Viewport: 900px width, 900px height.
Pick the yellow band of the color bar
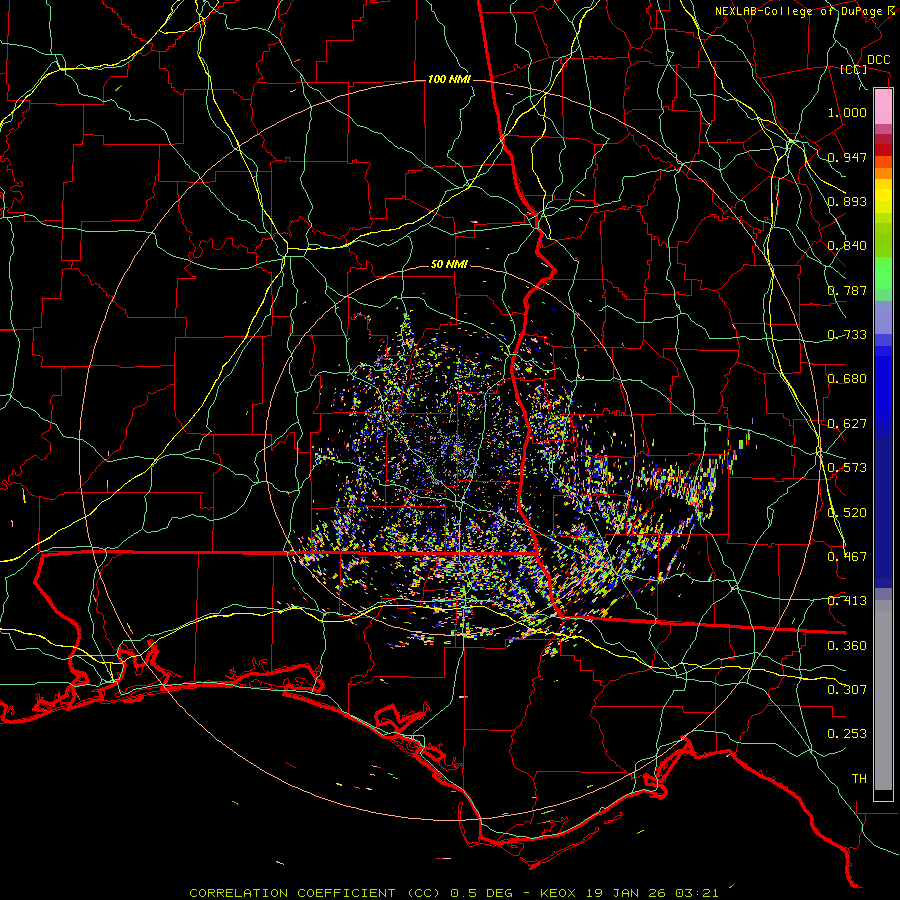pyautogui.click(x=883, y=197)
